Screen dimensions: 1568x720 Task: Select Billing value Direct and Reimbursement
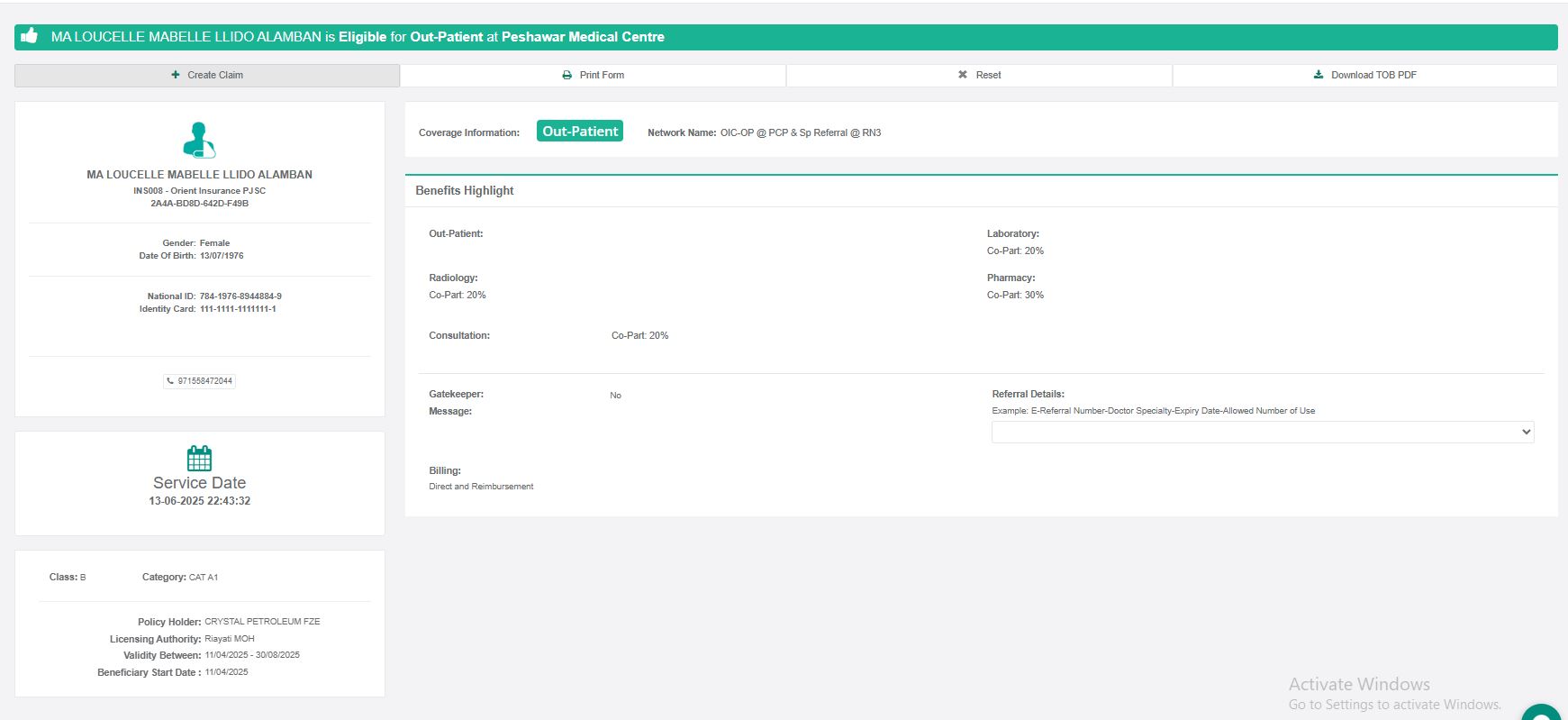click(x=481, y=487)
